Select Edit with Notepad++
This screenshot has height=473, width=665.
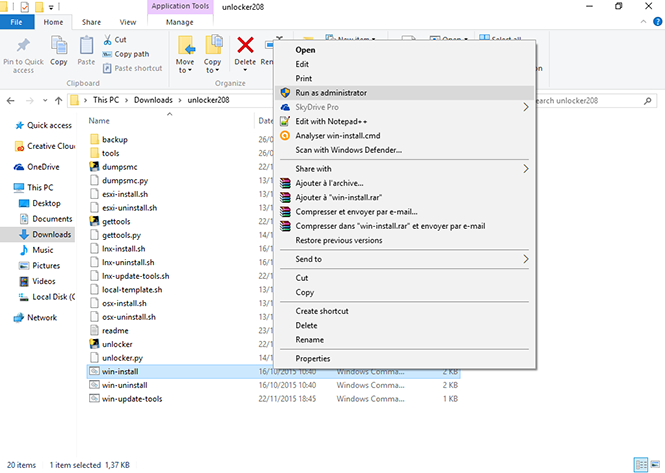tap(405, 121)
